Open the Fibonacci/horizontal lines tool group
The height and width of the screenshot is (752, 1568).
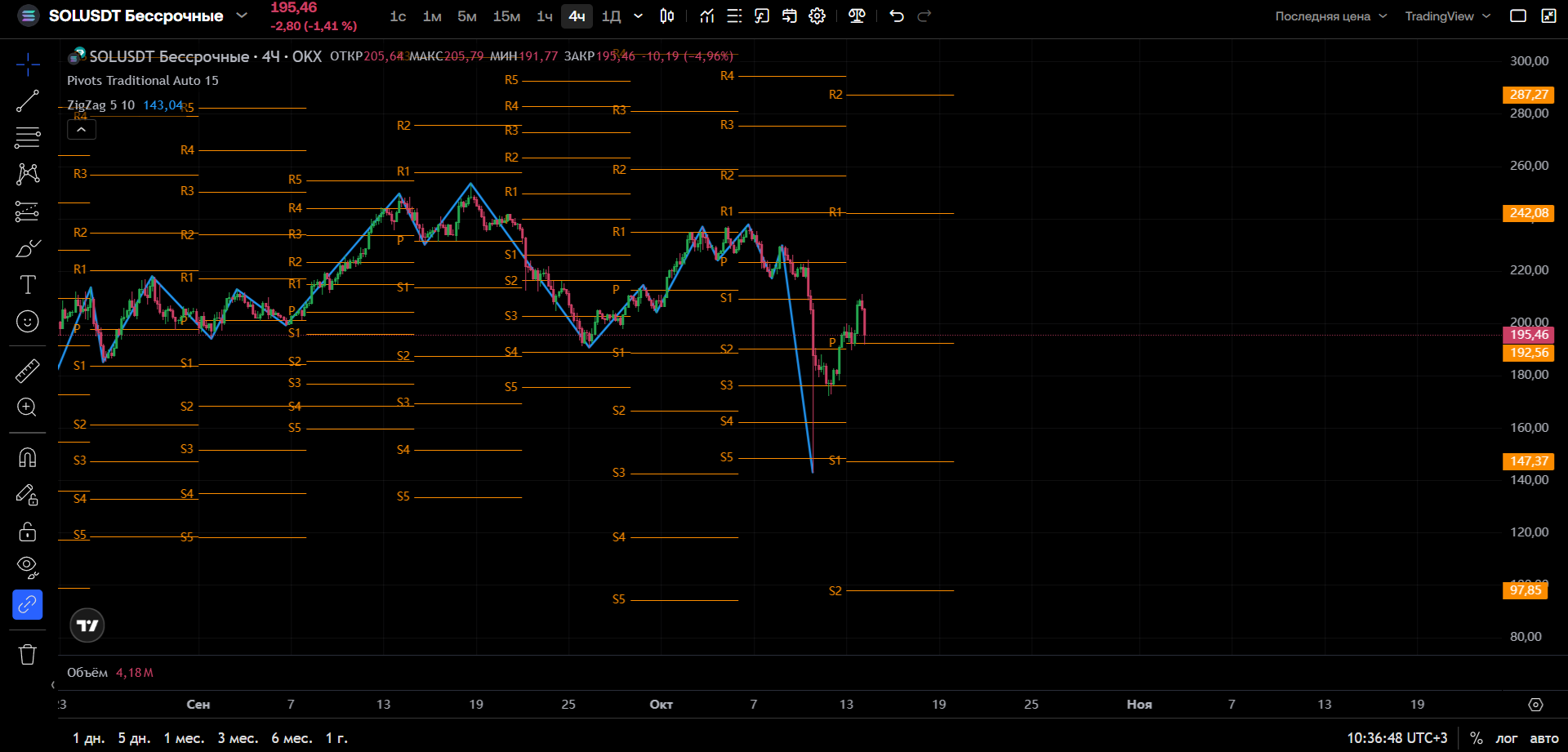pos(28,137)
